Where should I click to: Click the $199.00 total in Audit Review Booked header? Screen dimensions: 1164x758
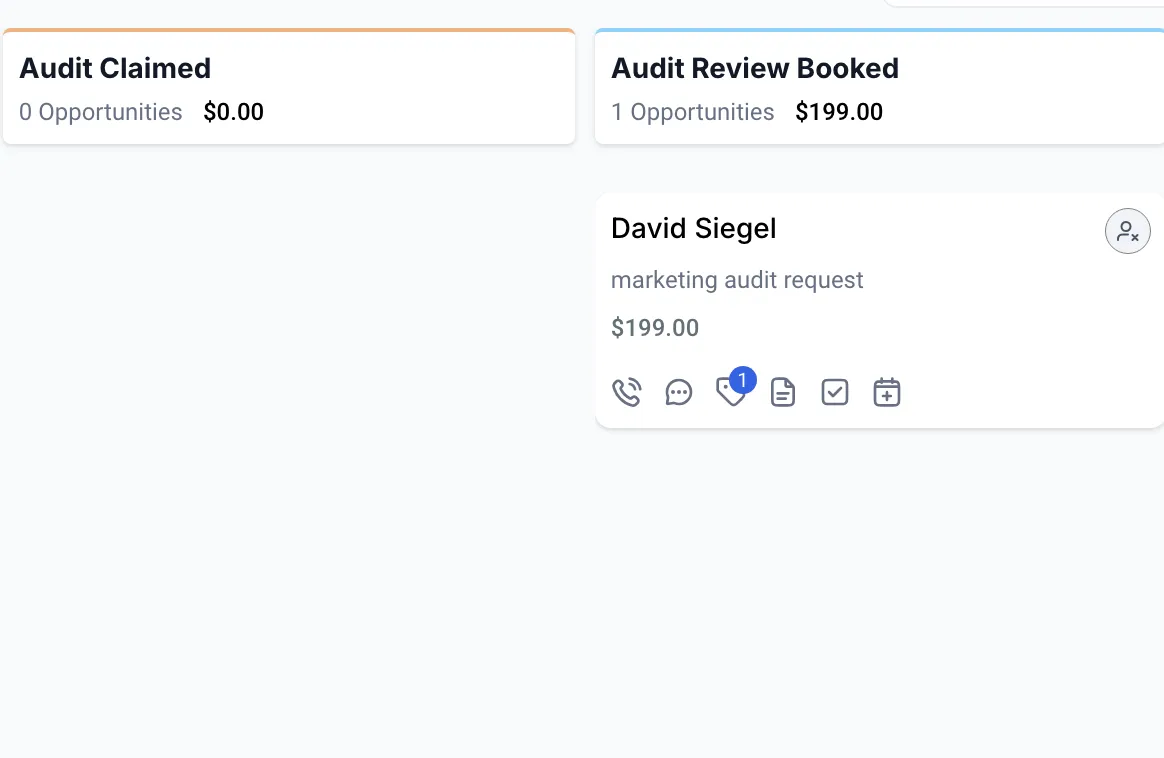(x=839, y=112)
